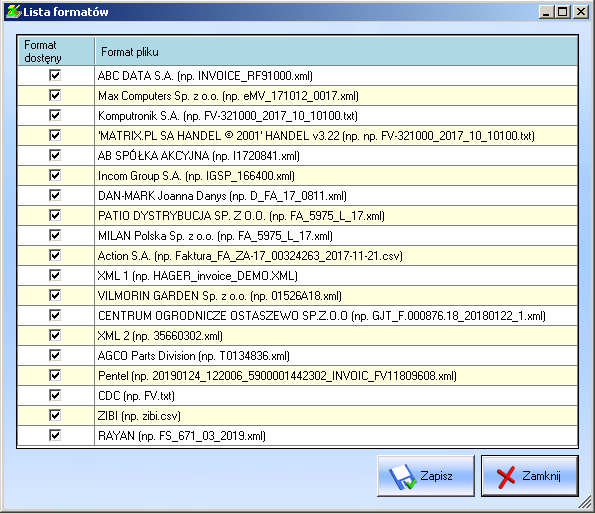595x514 pixels.
Task: Select the VILMORIN GARDEN row
Action: pyautogui.click(x=298, y=296)
